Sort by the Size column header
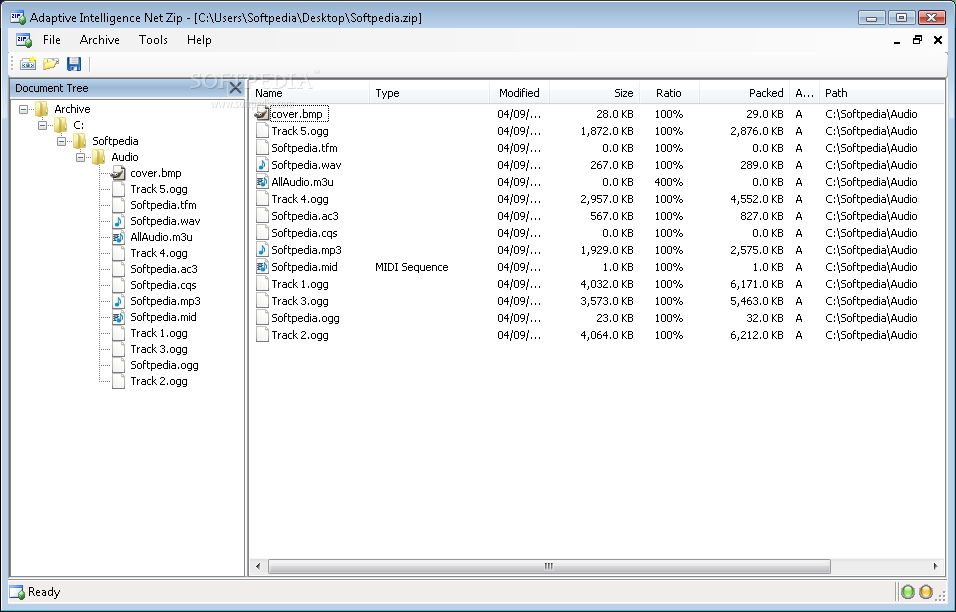The height and width of the screenshot is (612, 956). click(x=594, y=93)
